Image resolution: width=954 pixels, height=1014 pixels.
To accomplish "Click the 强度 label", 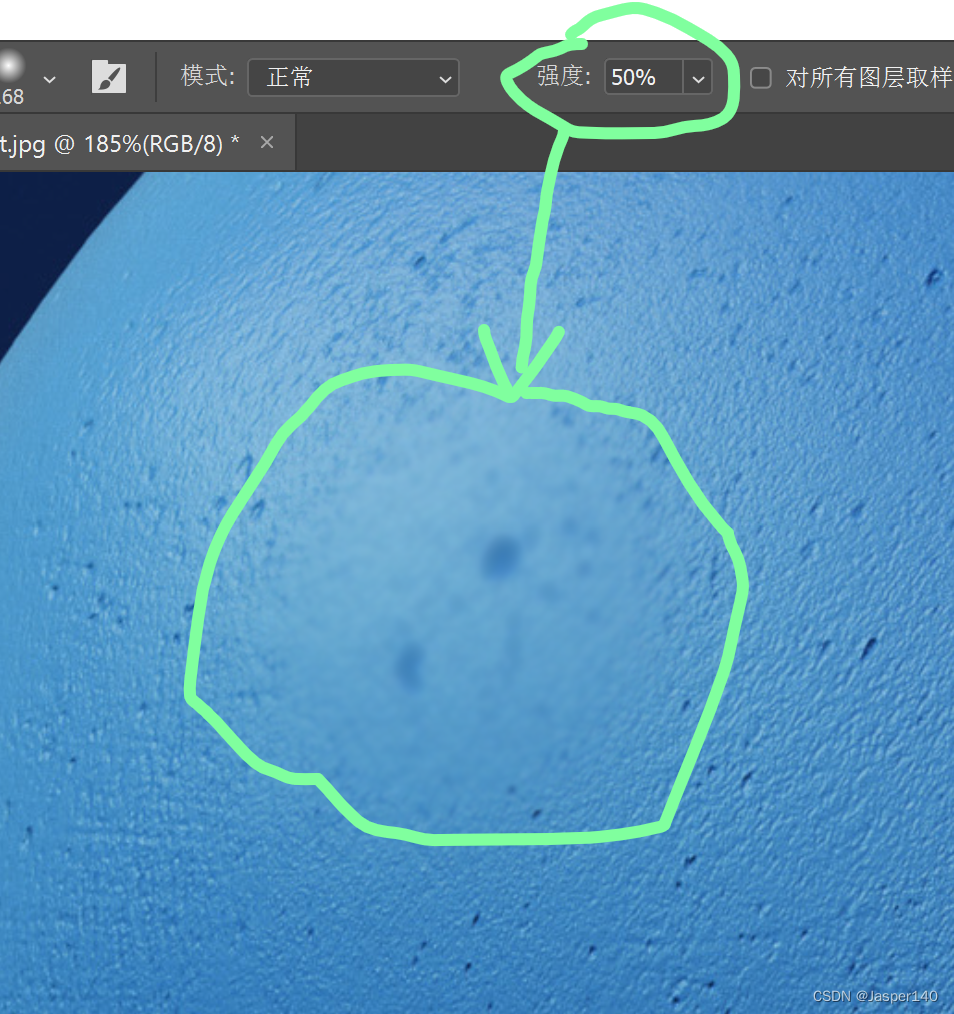I will click(563, 77).
